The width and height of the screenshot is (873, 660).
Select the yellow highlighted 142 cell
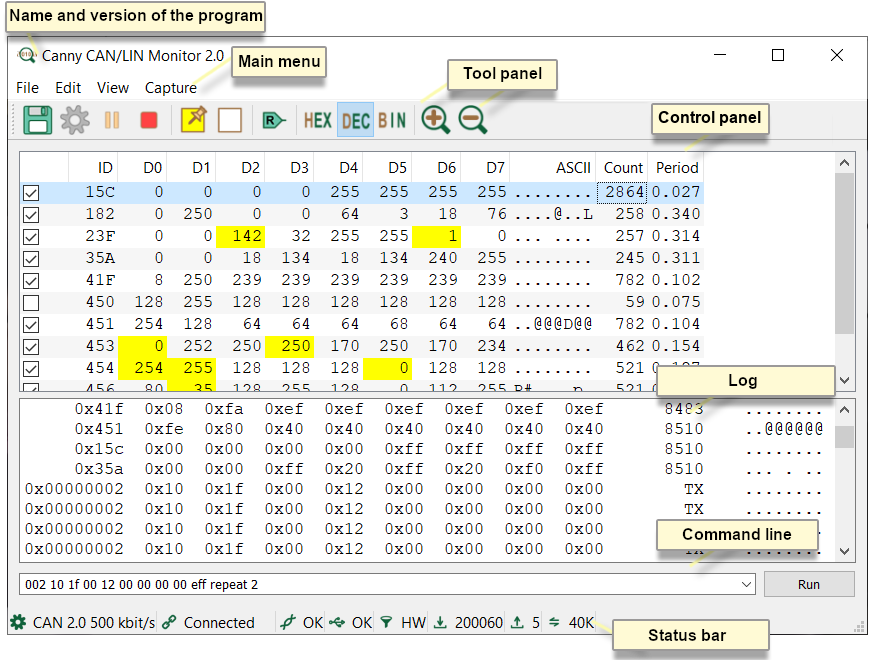pyautogui.click(x=240, y=236)
